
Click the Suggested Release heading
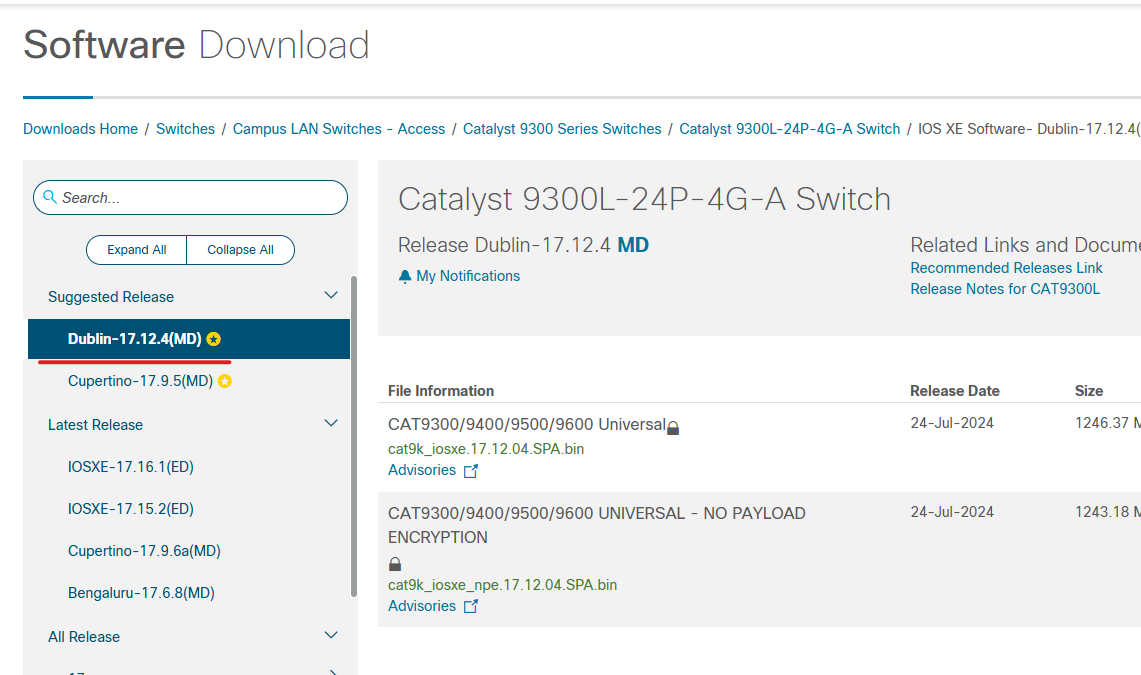[x=111, y=297]
